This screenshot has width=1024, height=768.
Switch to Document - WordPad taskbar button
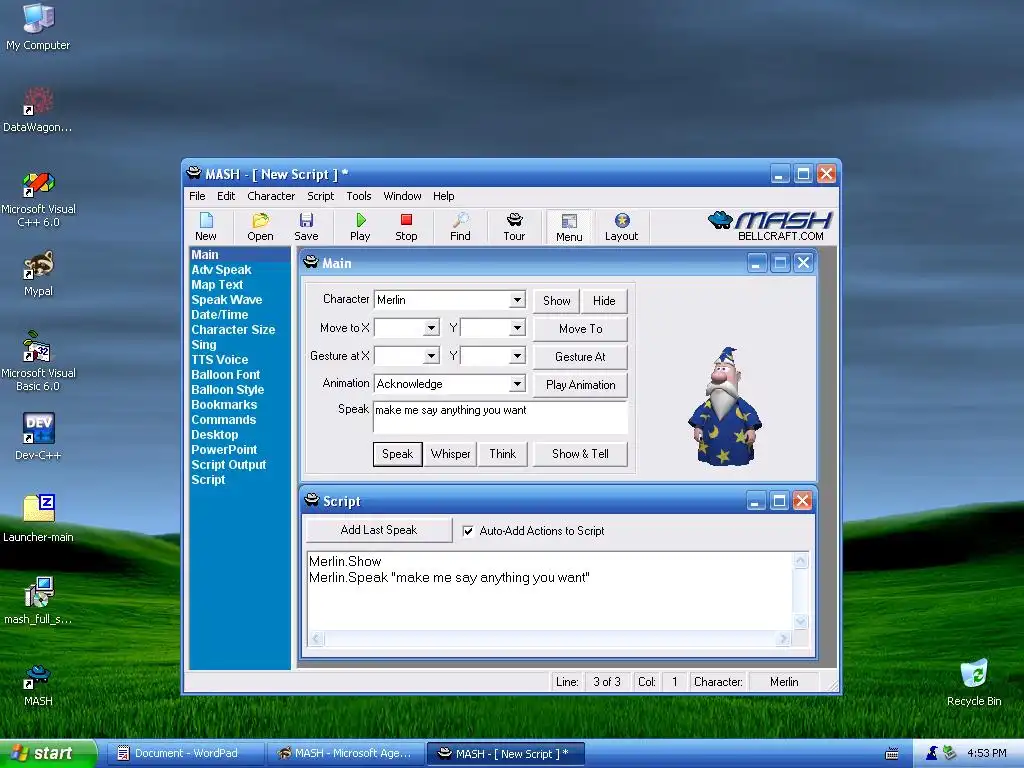coord(185,754)
